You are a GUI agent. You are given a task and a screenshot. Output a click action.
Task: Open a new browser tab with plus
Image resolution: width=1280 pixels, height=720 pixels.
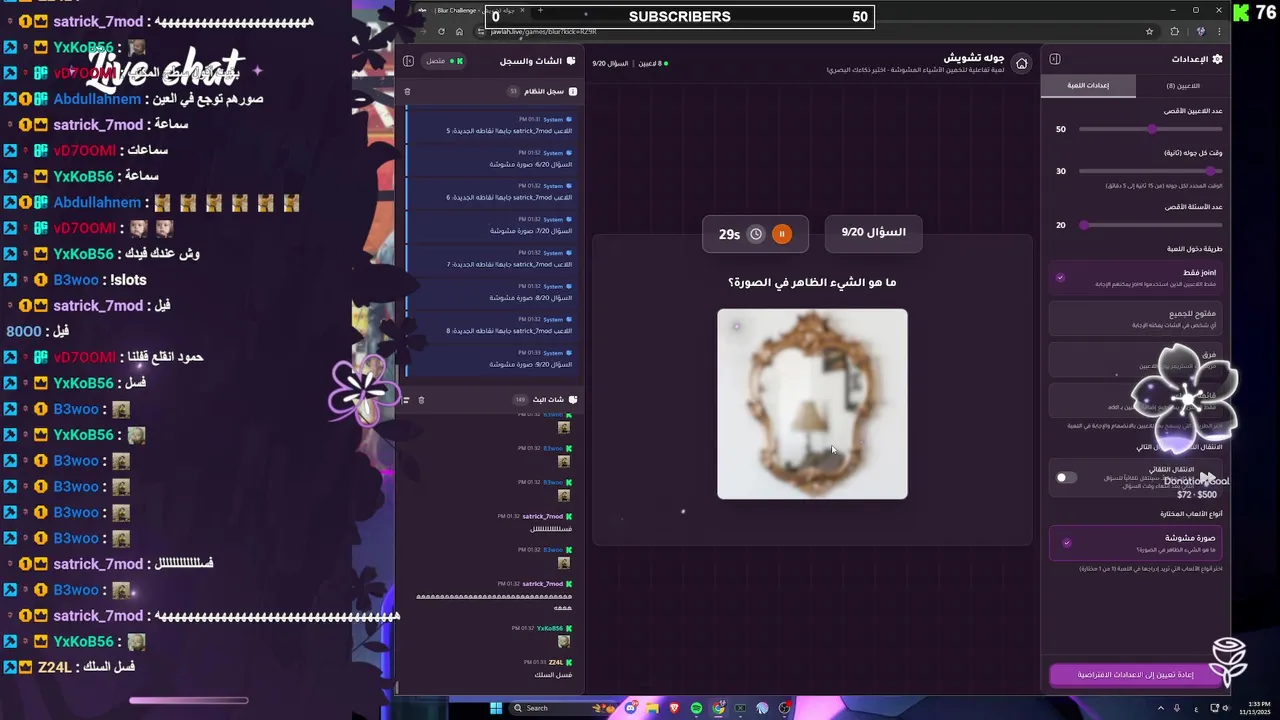coord(540,11)
